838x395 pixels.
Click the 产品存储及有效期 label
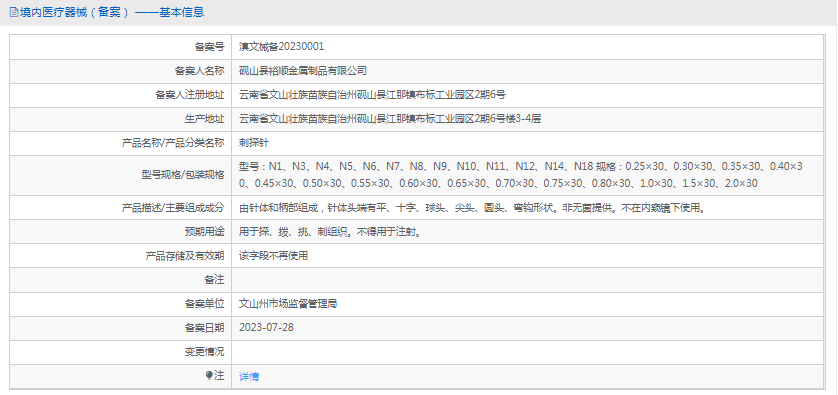185,256
